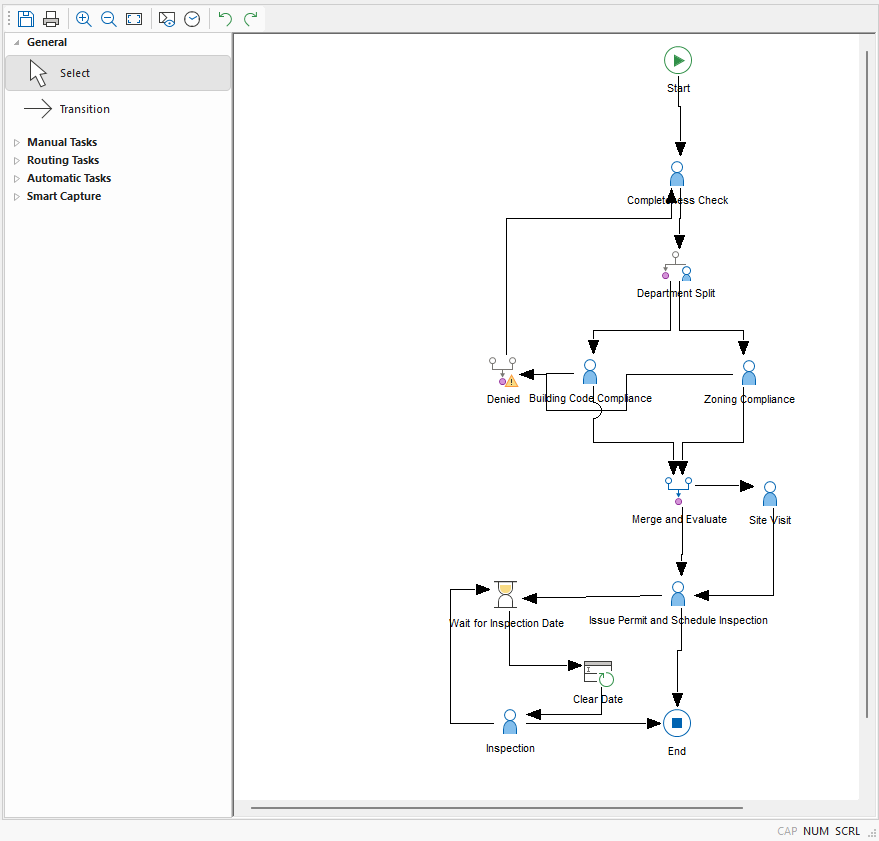The width and height of the screenshot is (879, 841).
Task: Click the Department Split label text
Action: coord(676,293)
